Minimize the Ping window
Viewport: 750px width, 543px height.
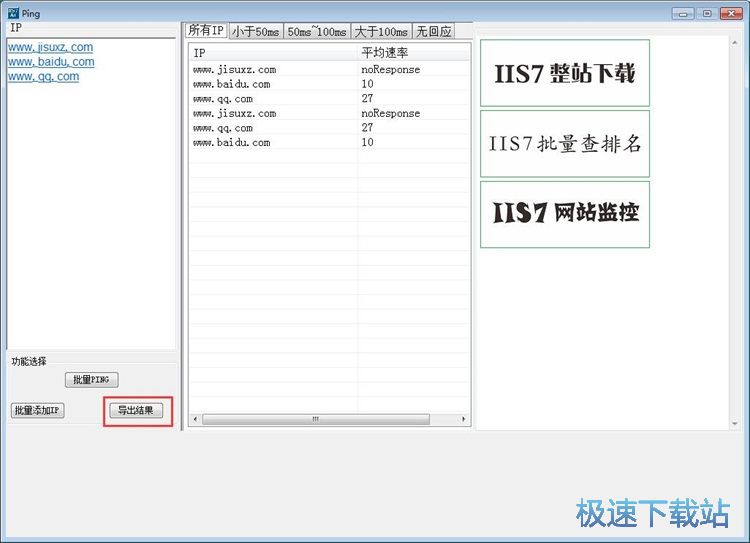[683, 13]
